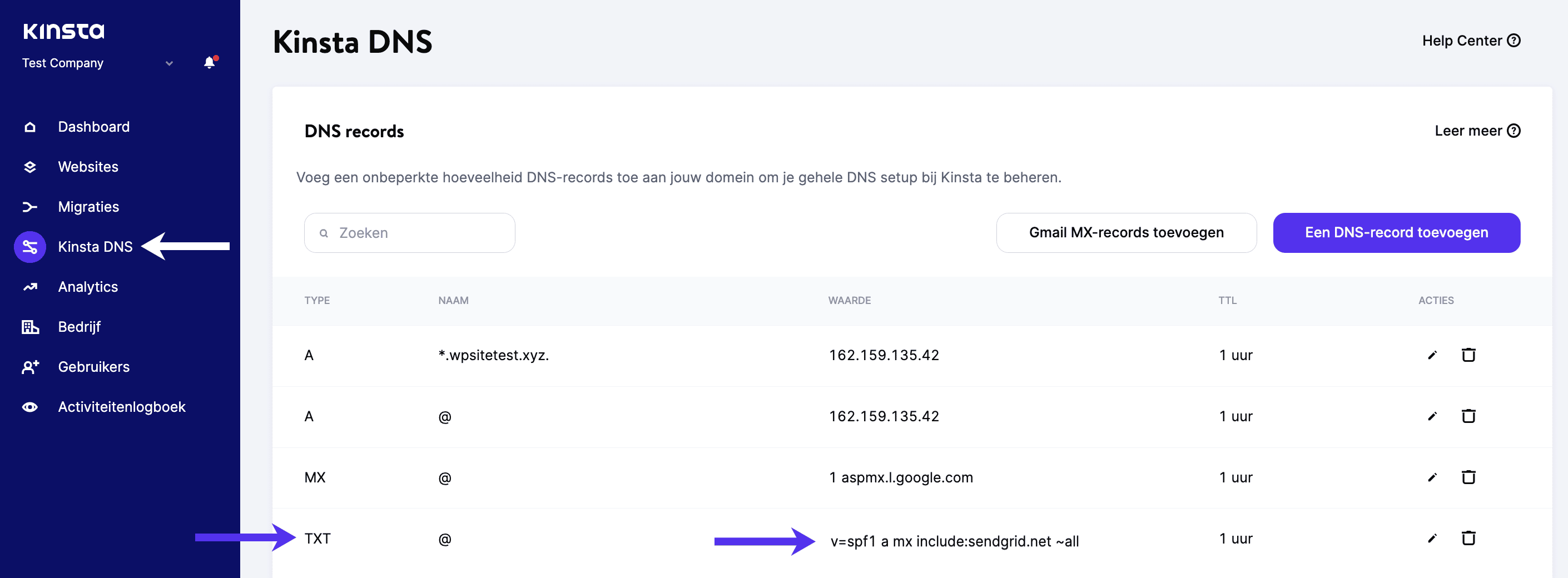Image resolution: width=1568 pixels, height=578 pixels.
Task: Select v=spf1 a mx include:sendgrid.net value
Action: 955,541
